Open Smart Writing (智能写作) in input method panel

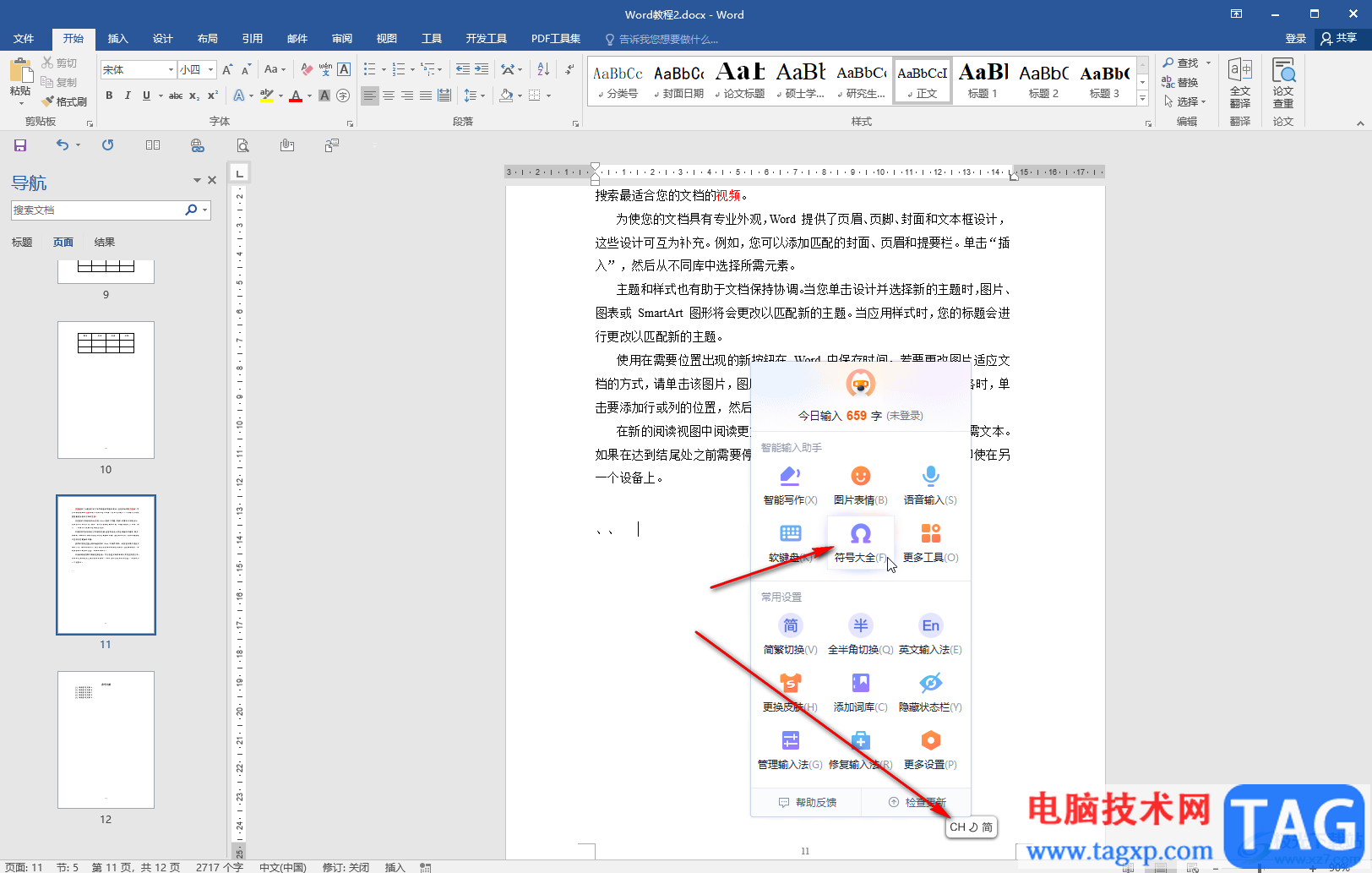(790, 485)
